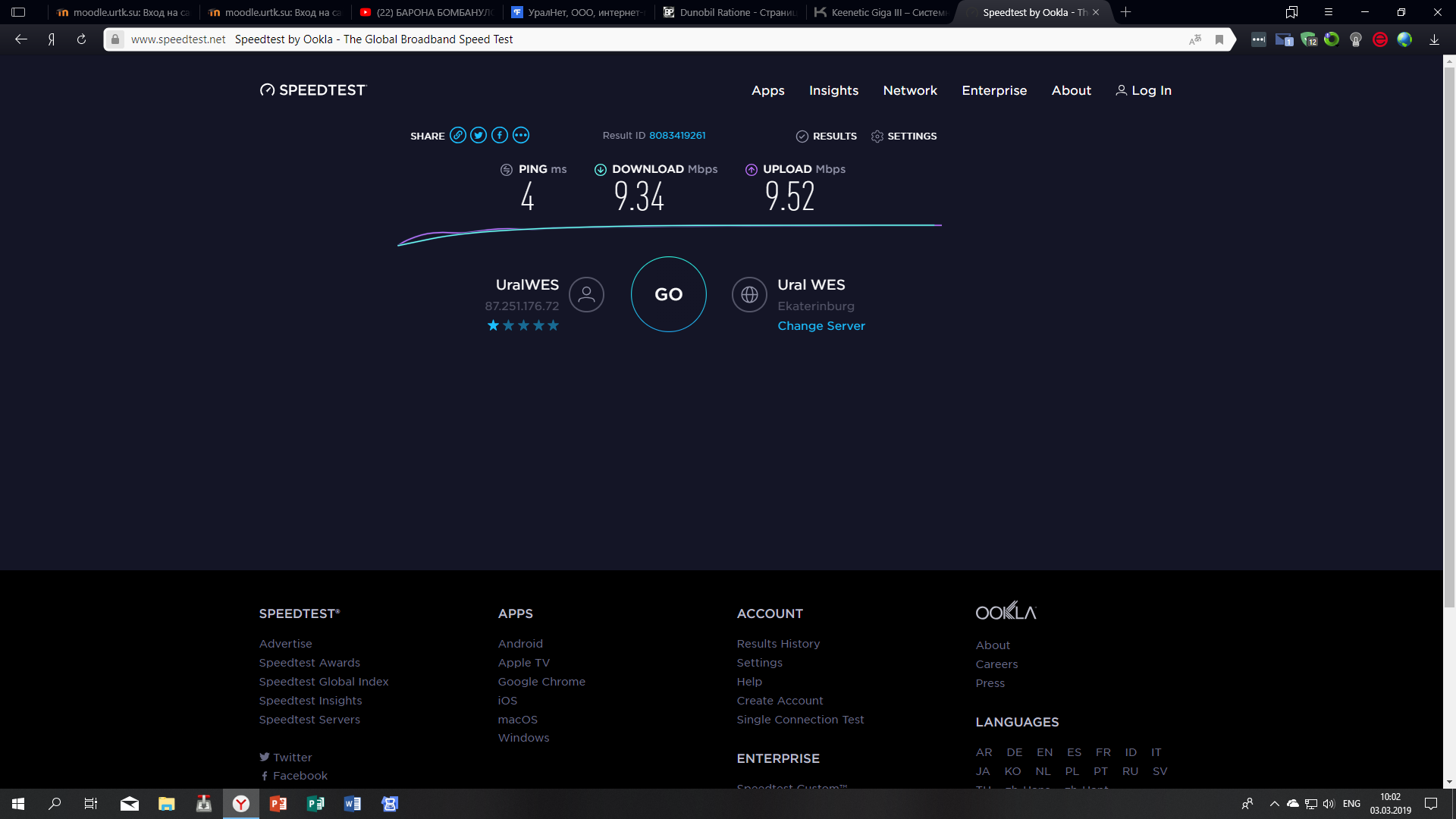
Task: Show hidden system tray icons
Action: [1275, 804]
